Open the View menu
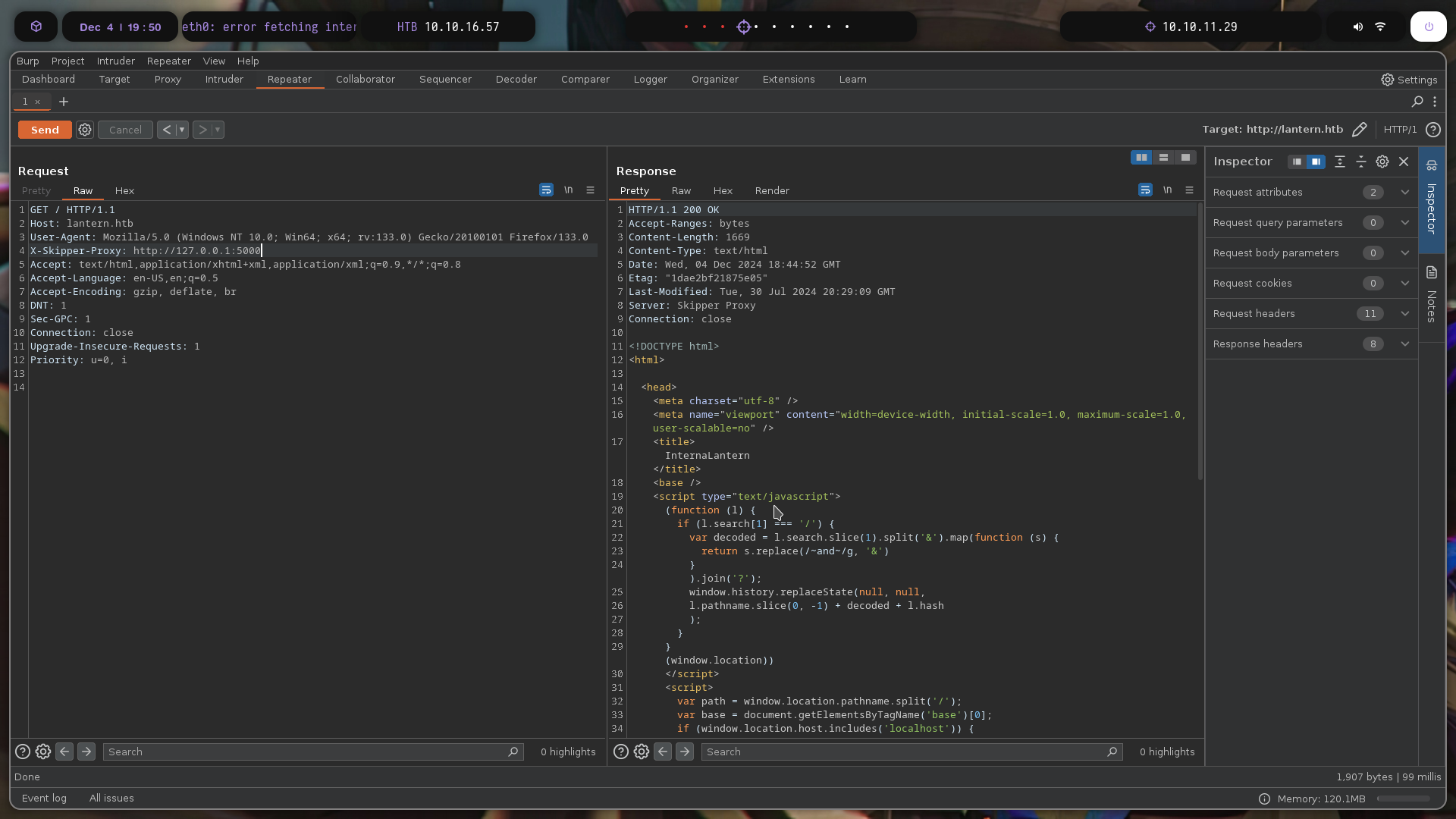 pyautogui.click(x=214, y=61)
